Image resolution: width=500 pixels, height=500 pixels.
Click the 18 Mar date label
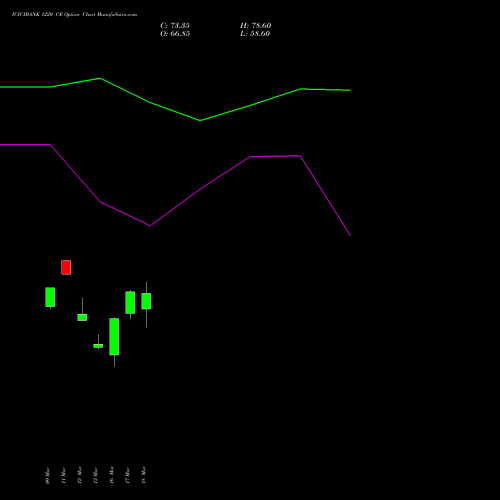(144, 475)
